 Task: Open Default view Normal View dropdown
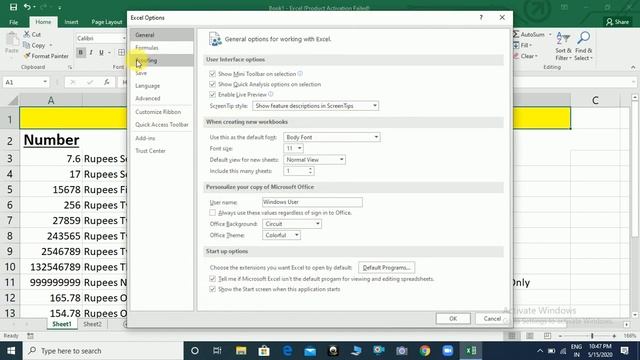(x=315, y=160)
